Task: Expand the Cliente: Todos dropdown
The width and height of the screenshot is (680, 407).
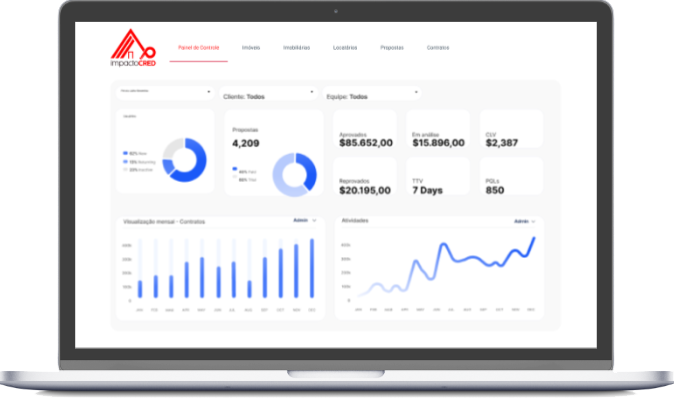Action: pos(268,96)
